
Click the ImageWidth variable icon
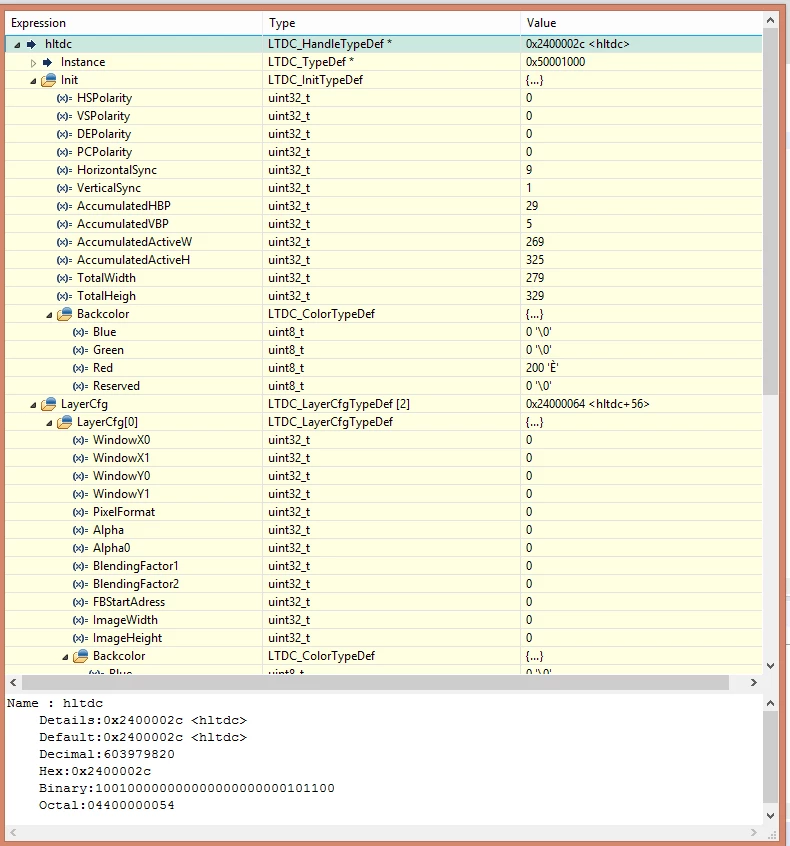pos(80,620)
